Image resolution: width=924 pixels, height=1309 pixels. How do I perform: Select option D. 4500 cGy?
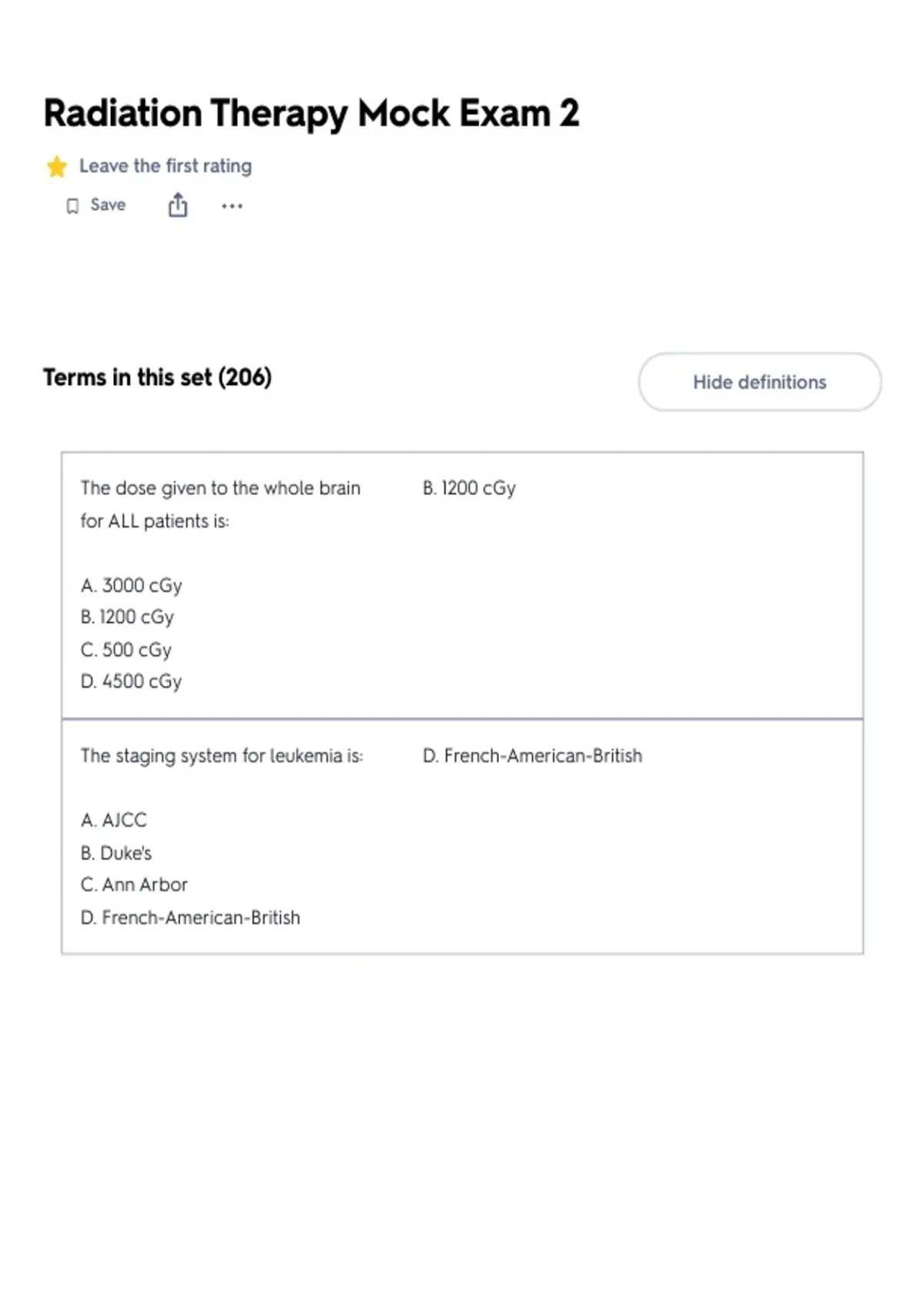click(x=132, y=681)
